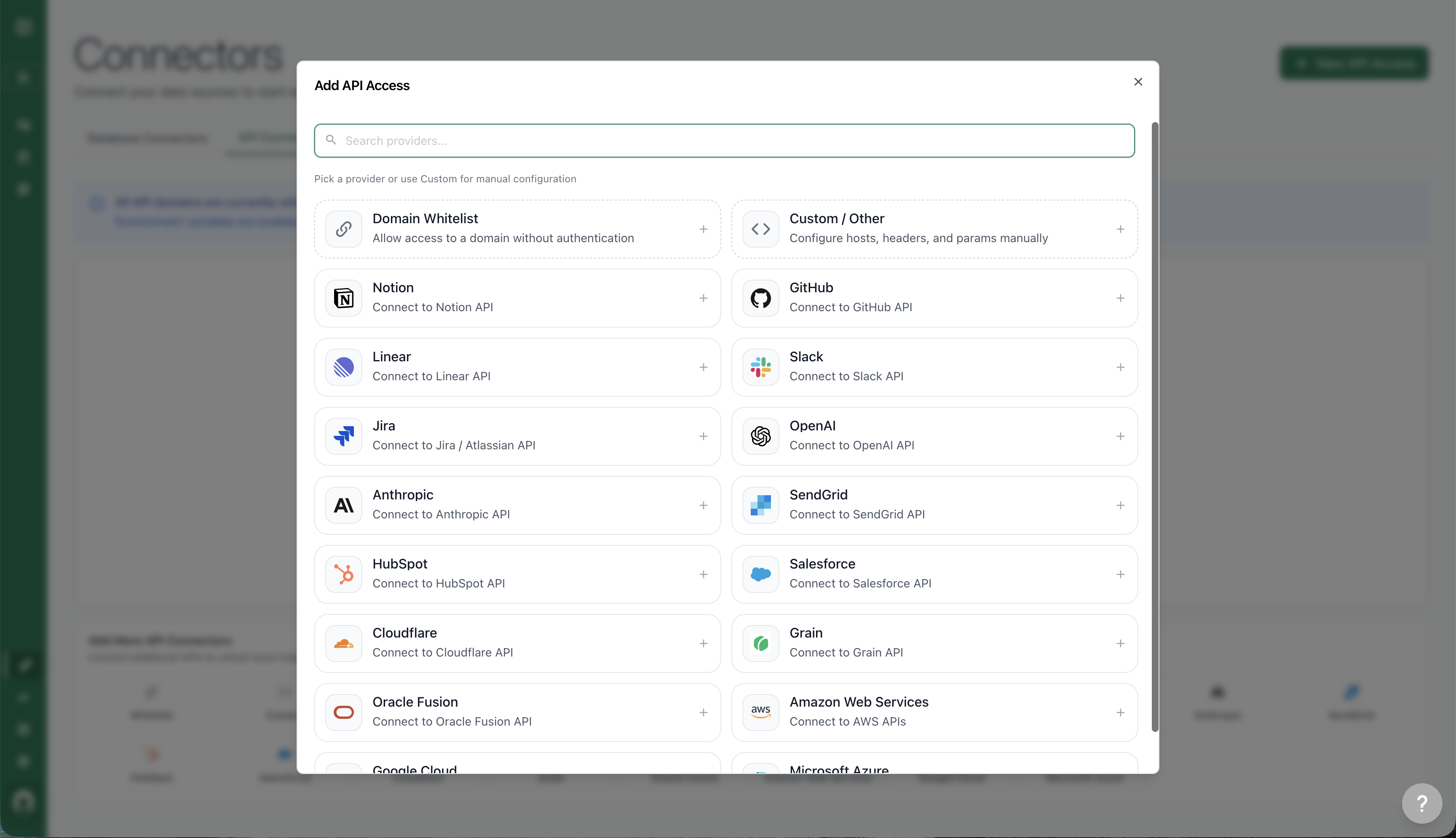This screenshot has height=838, width=1456.
Task: Click the Jira logo icon
Action: 344,436
